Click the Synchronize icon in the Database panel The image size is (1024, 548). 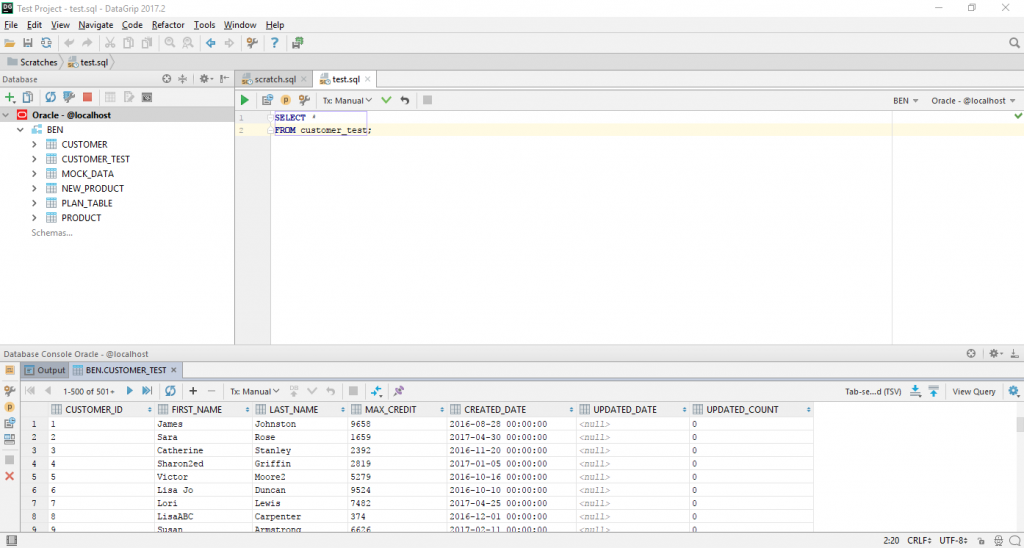(50, 97)
